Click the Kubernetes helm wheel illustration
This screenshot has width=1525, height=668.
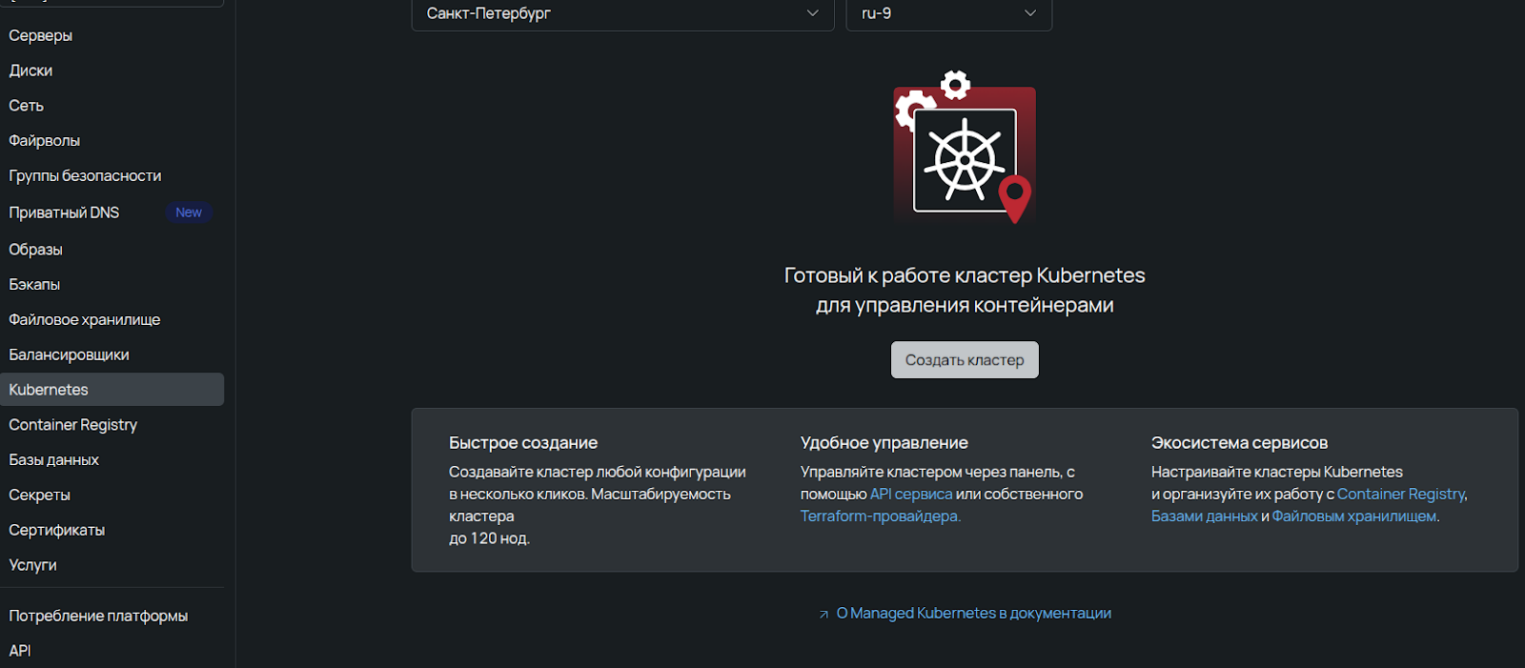(x=963, y=152)
